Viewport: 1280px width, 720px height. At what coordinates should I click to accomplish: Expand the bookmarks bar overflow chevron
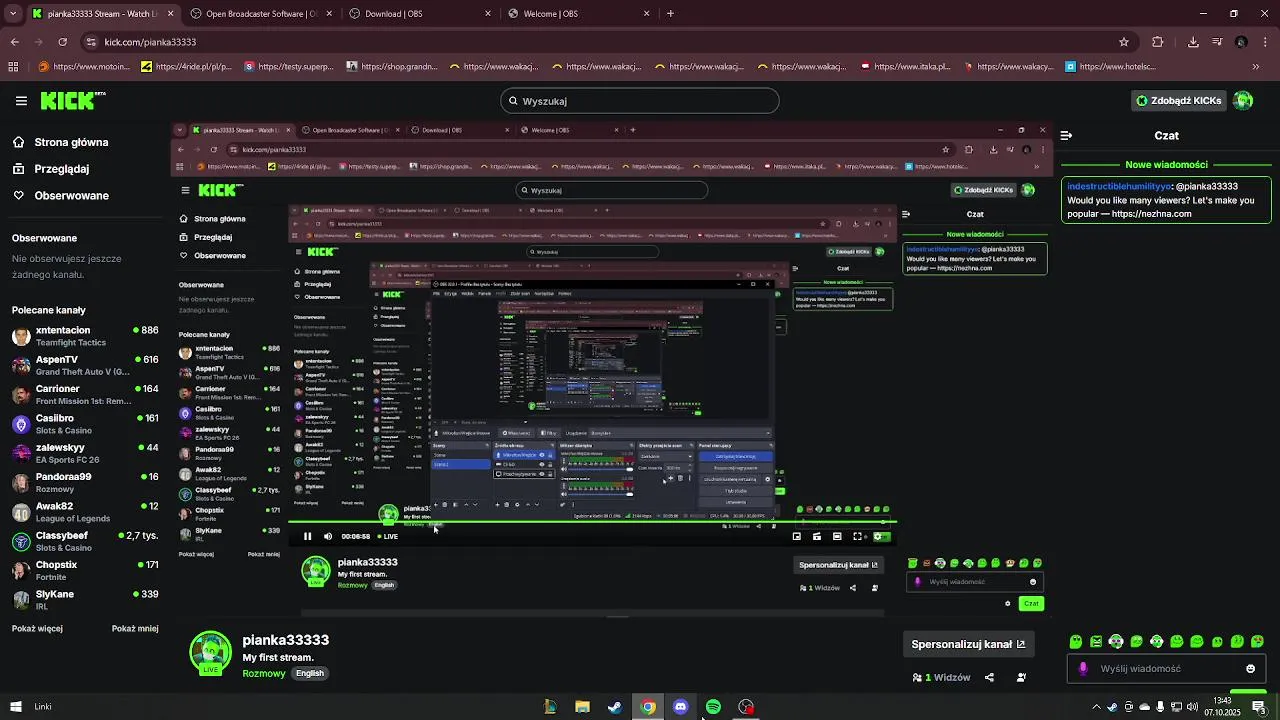click(x=1256, y=67)
